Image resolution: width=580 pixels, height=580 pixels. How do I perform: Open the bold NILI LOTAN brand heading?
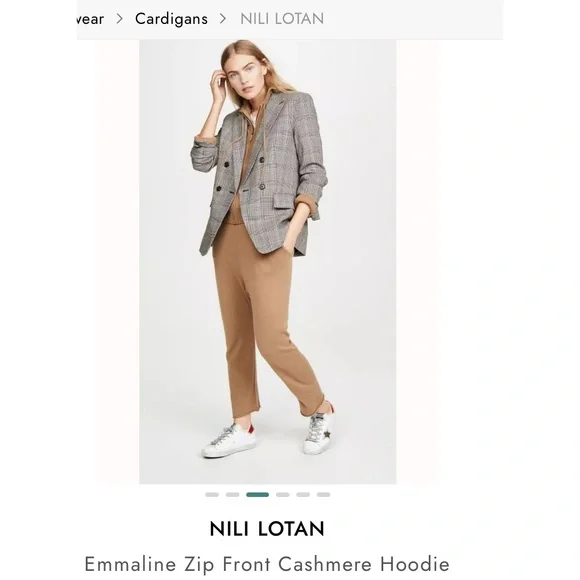[x=267, y=529]
